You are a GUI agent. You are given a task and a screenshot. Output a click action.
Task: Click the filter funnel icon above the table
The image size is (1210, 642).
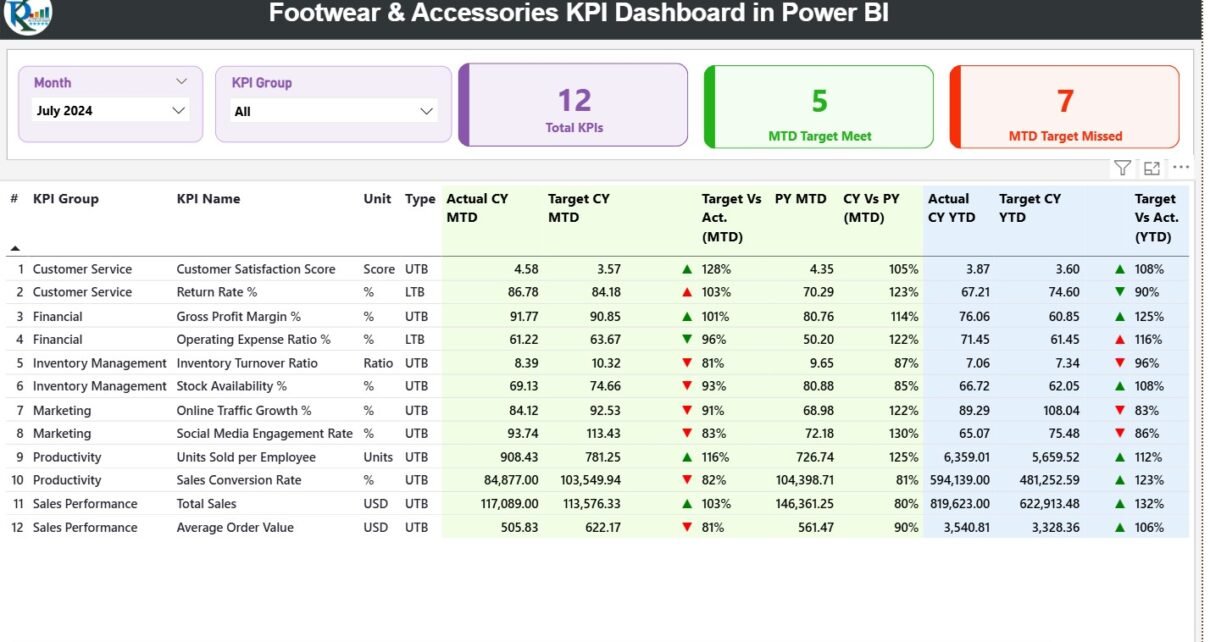pos(1123,168)
